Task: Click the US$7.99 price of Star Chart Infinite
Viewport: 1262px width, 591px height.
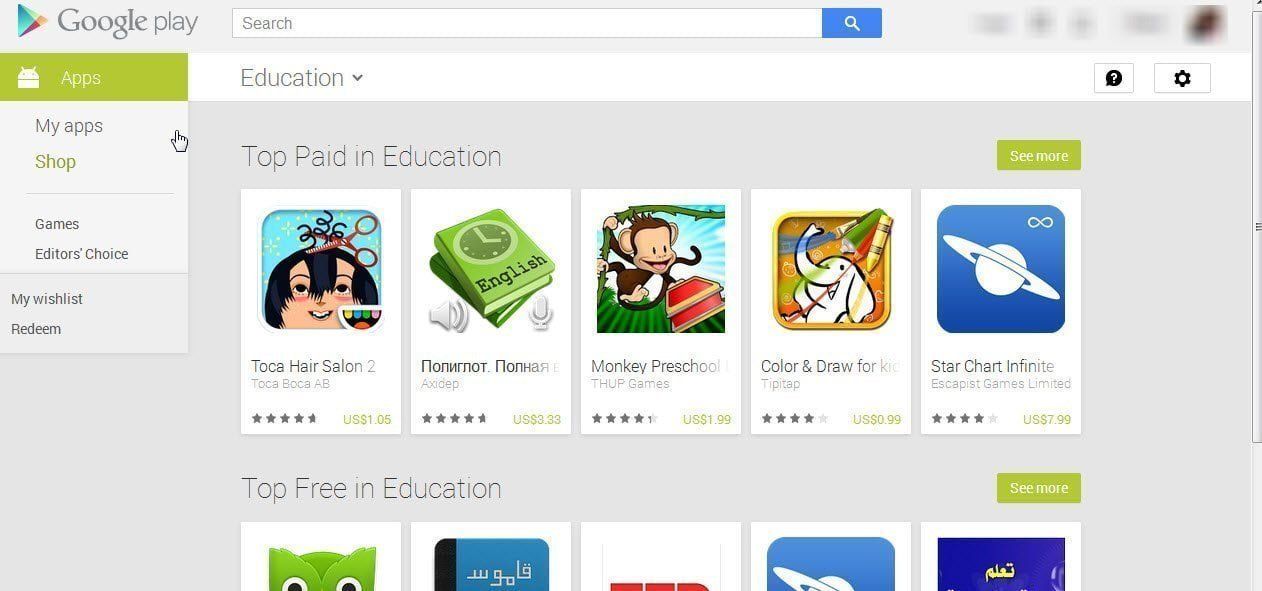Action: [1047, 419]
